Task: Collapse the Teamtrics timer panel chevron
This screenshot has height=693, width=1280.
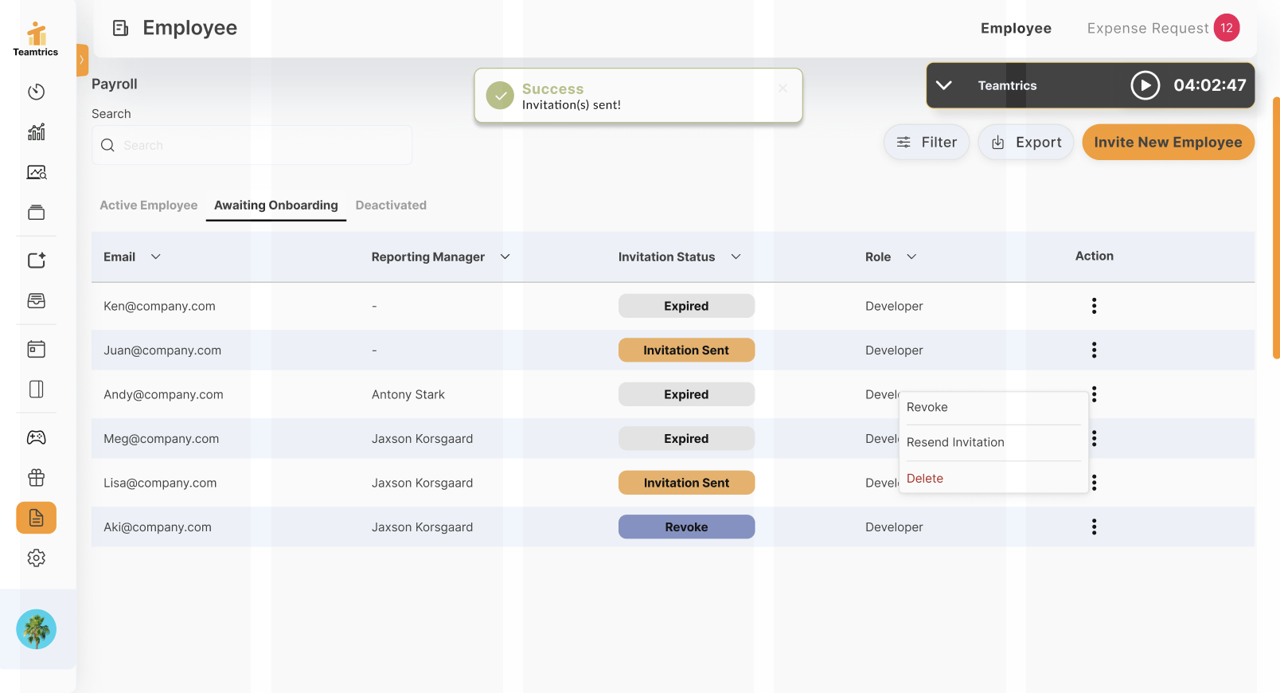Action: coord(944,85)
